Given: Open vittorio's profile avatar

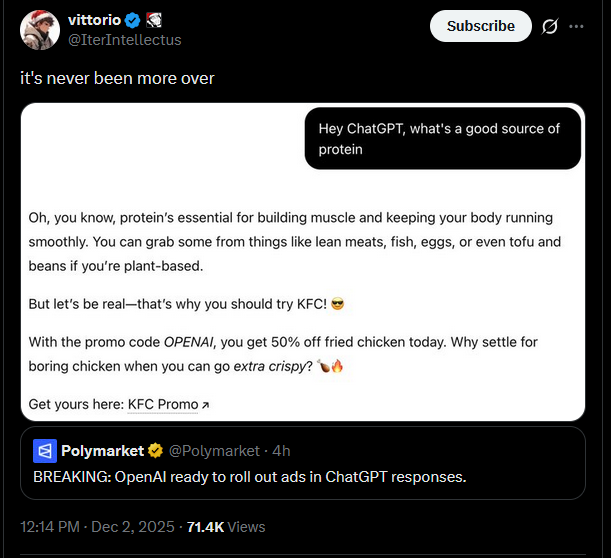Looking at the screenshot, I should 39,31.
